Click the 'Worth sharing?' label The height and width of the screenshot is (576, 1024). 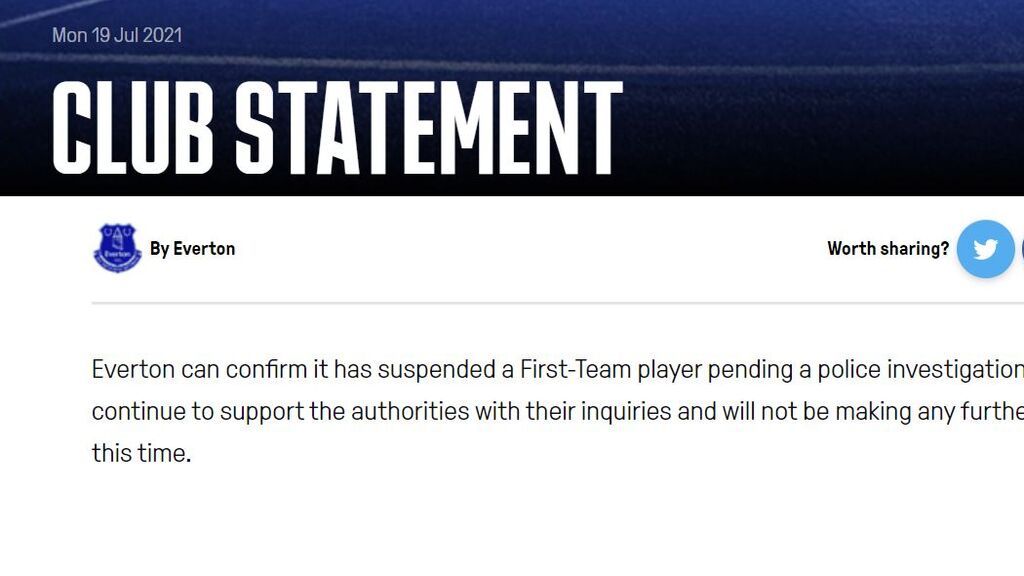pos(888,249)
